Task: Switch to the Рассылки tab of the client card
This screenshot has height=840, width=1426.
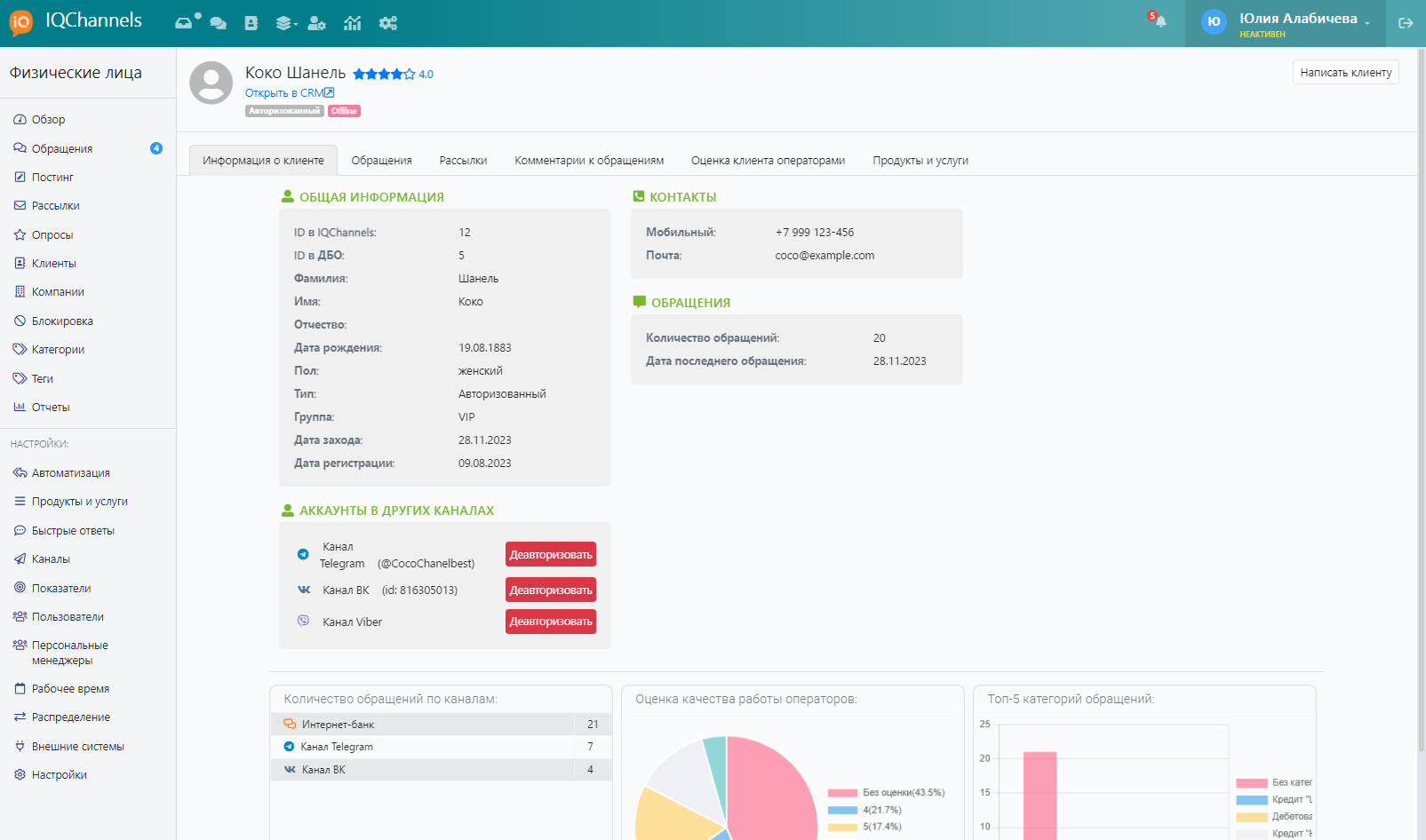Action: pos(463,161)
